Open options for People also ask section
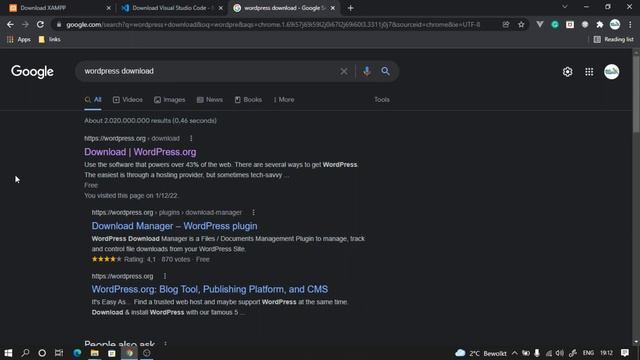The height and width of the screenshot is (360, 640). [165, 344]
